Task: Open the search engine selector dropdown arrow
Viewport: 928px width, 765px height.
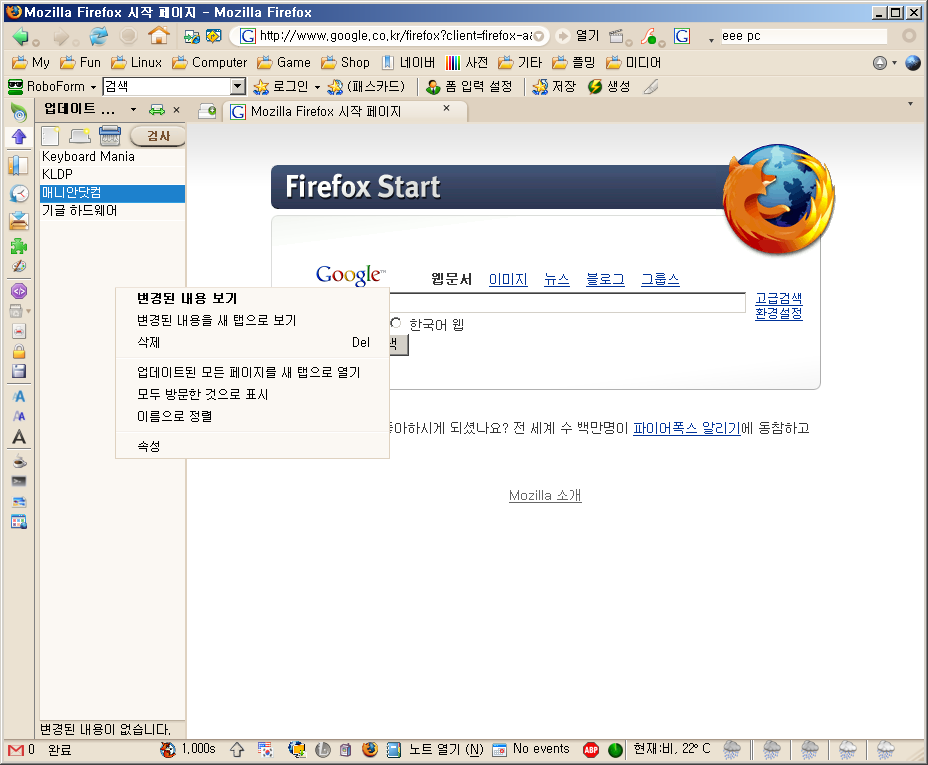Action: [x=711, y=40]
